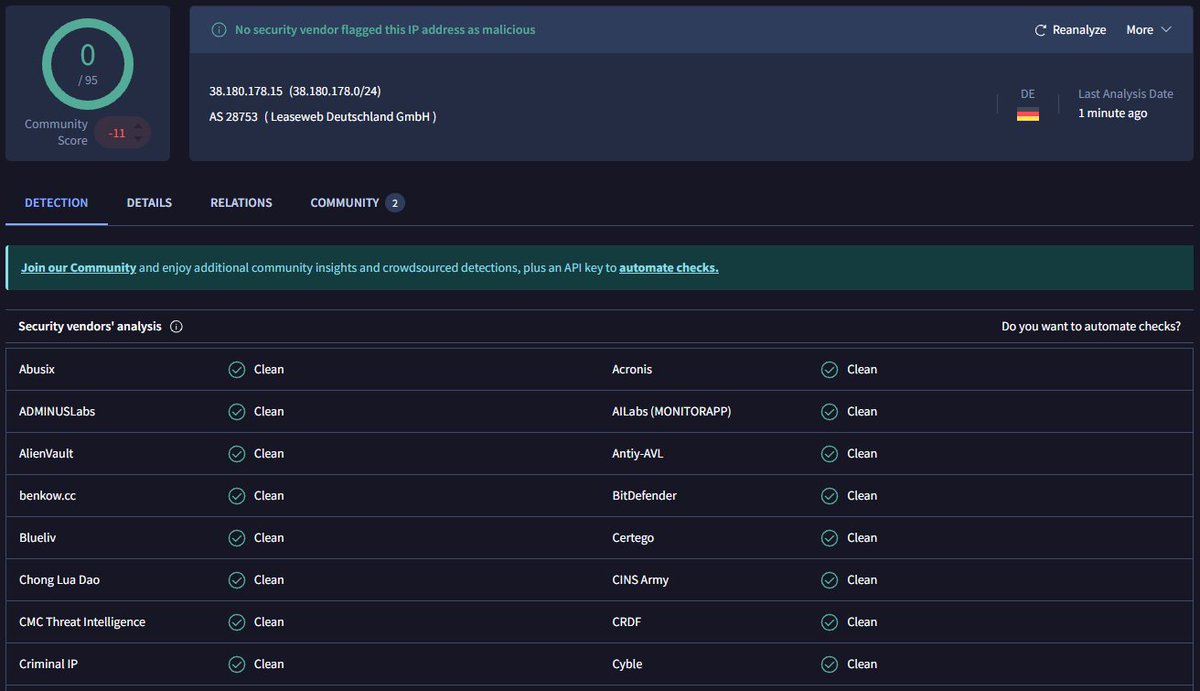
Task: Click the DE country code label
Action: point(1028,94)
